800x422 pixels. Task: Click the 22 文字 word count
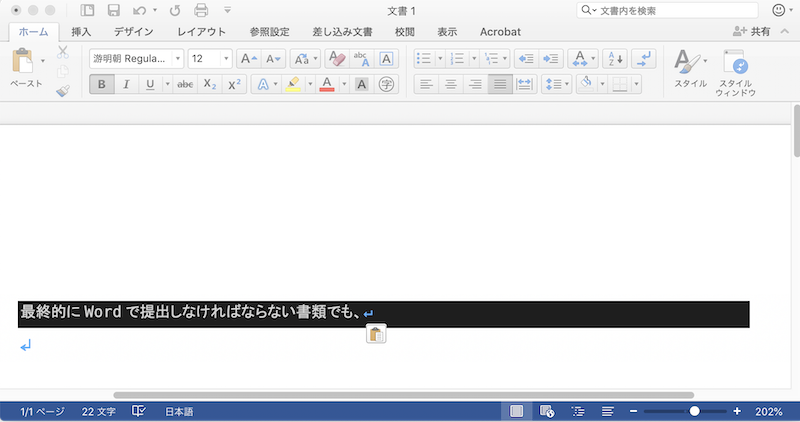[98, 412]
